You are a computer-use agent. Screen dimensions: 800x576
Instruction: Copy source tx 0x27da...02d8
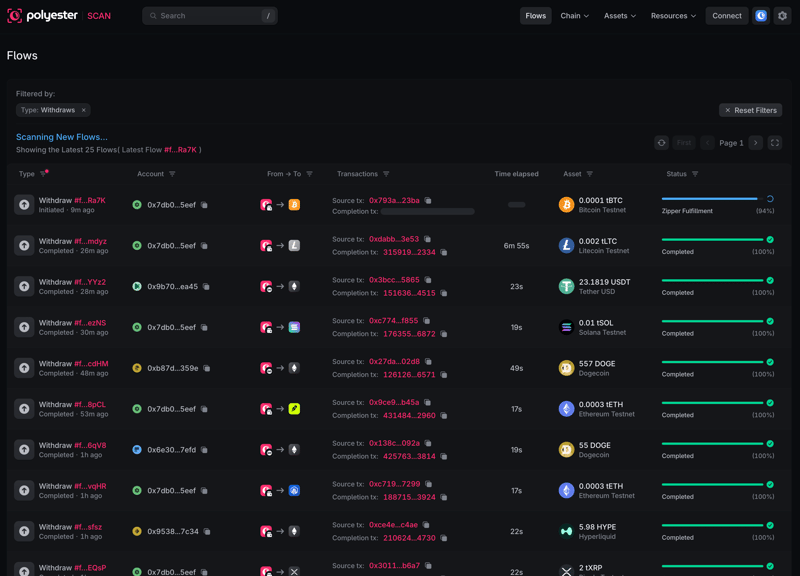(x=428, y=362)
